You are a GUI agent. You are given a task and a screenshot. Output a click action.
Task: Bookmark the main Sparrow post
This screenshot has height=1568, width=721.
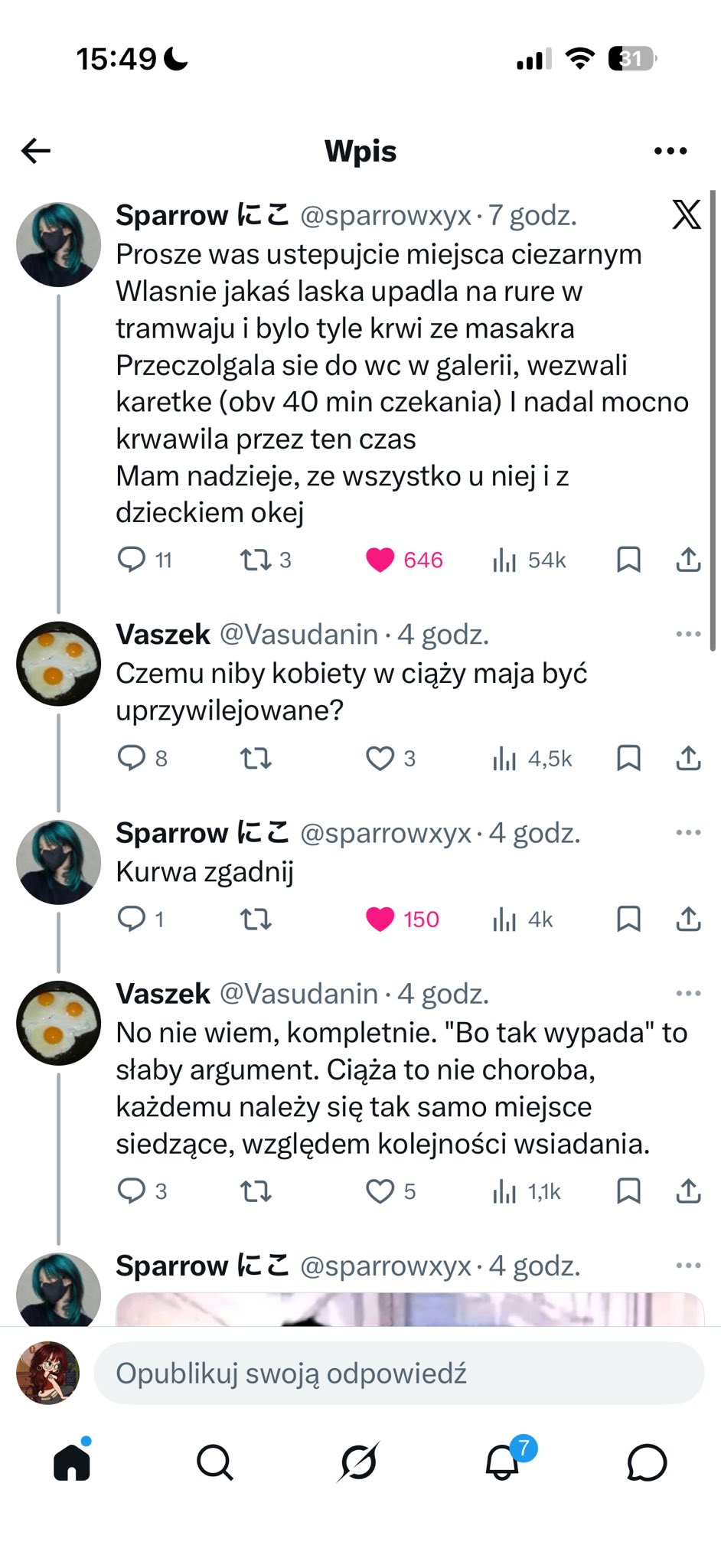click(x=628, y=560)
